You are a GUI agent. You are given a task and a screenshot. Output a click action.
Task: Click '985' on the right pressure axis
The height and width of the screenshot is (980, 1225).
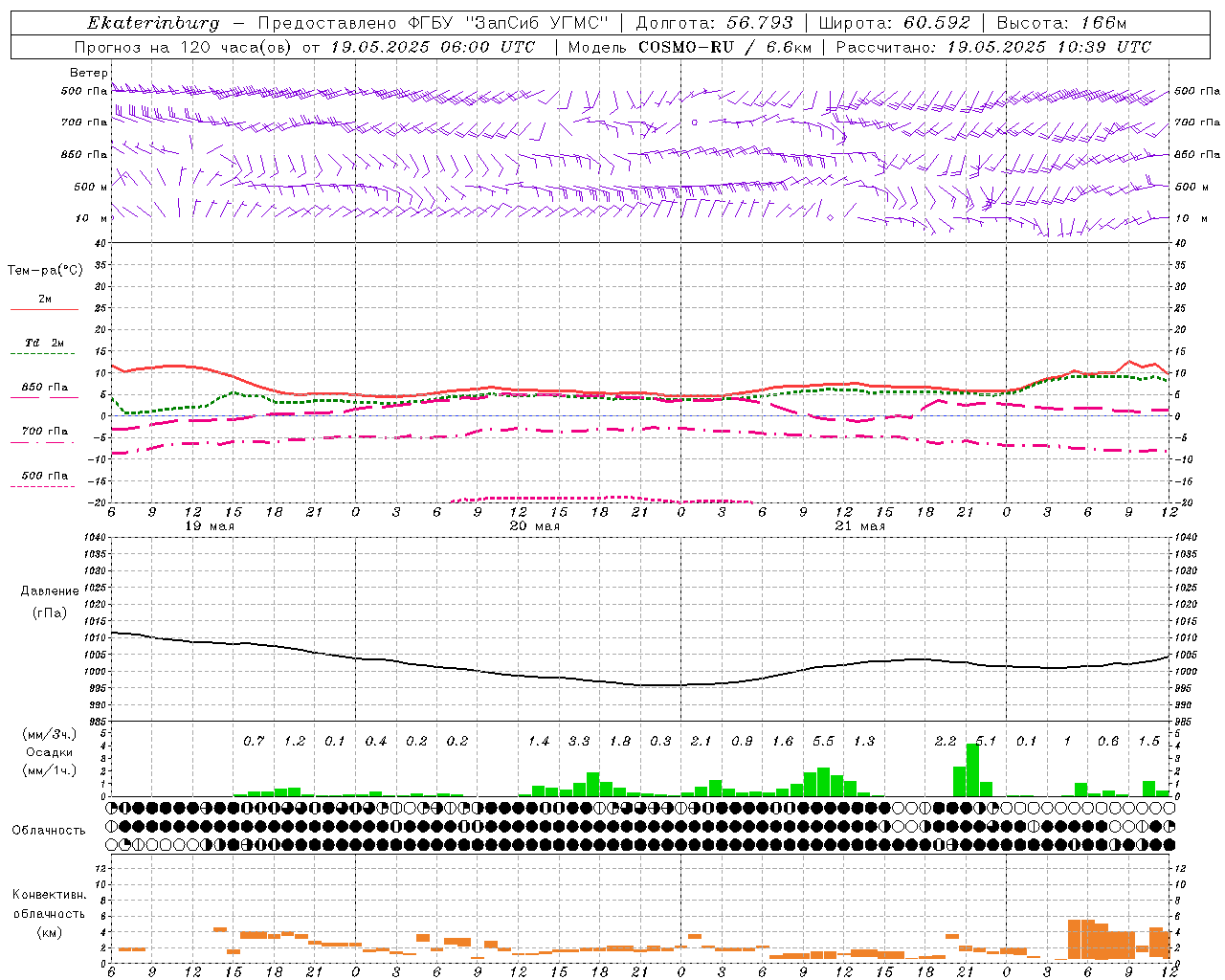[1185, 722]
